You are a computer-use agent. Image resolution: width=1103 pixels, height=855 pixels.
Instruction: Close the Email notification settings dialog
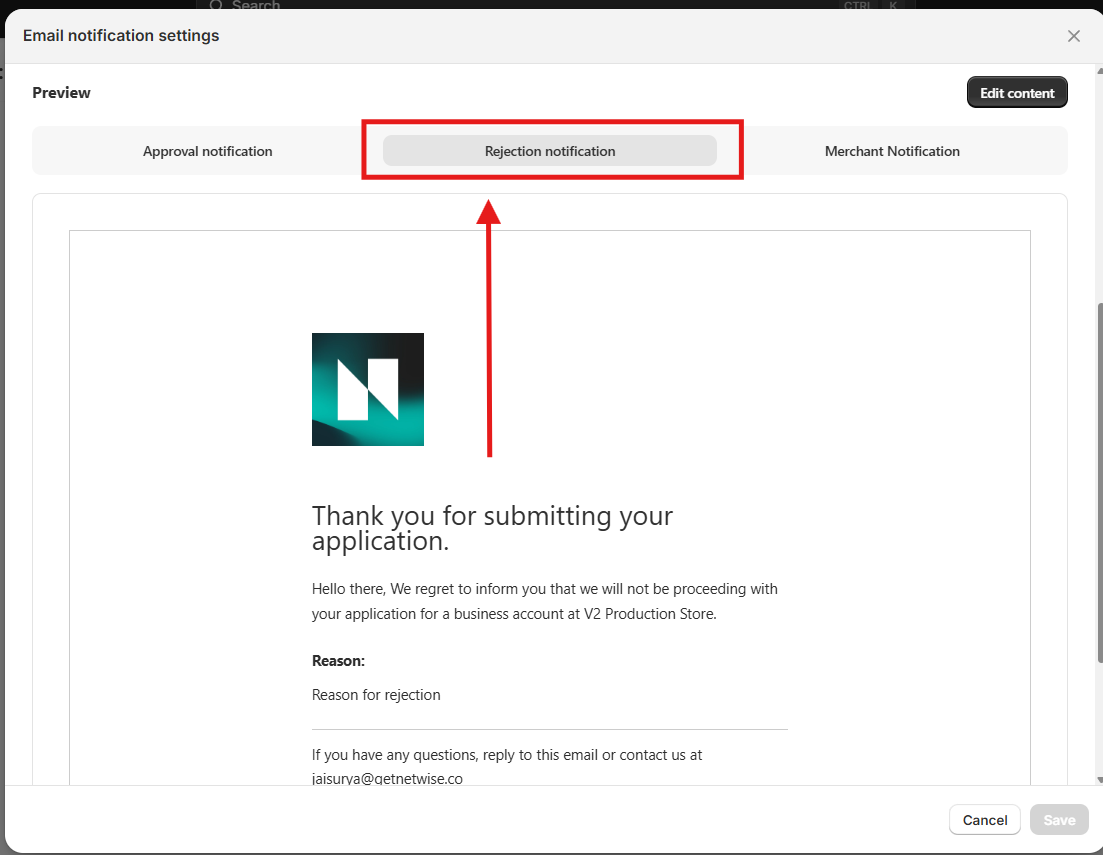point(1073,36)
